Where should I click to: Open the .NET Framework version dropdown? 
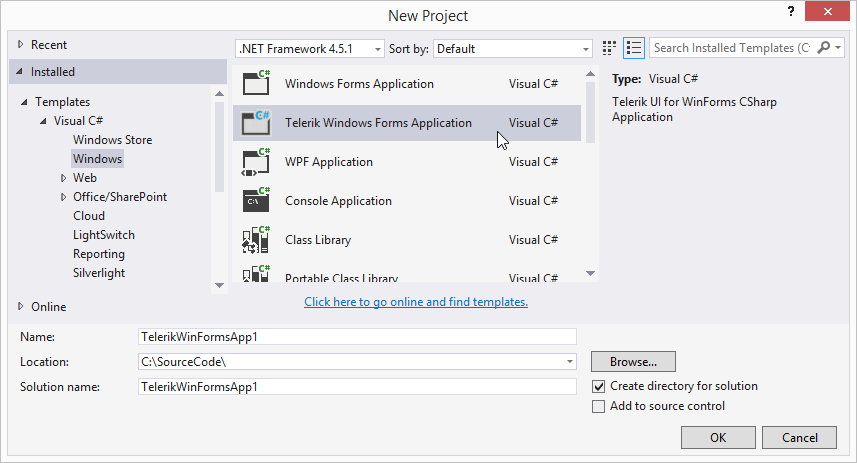coord(310,49)
